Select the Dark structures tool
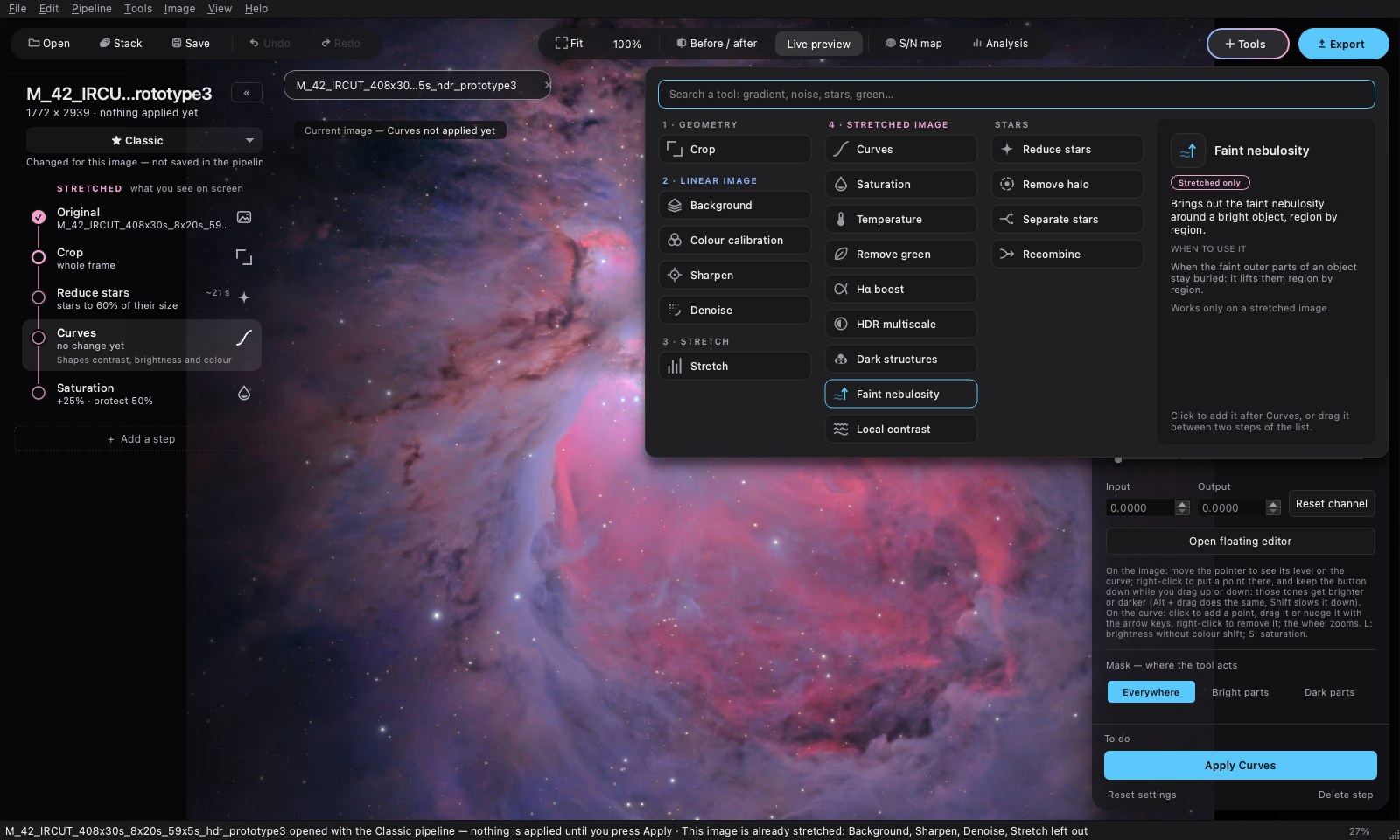Image resolution: width=1400 pixels, height=840 pixels. 900,359
